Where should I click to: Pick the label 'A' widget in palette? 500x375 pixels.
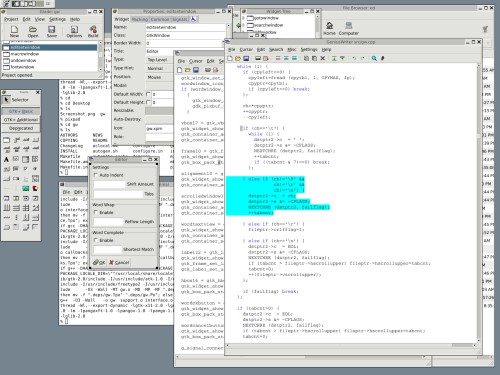[6, 159]
